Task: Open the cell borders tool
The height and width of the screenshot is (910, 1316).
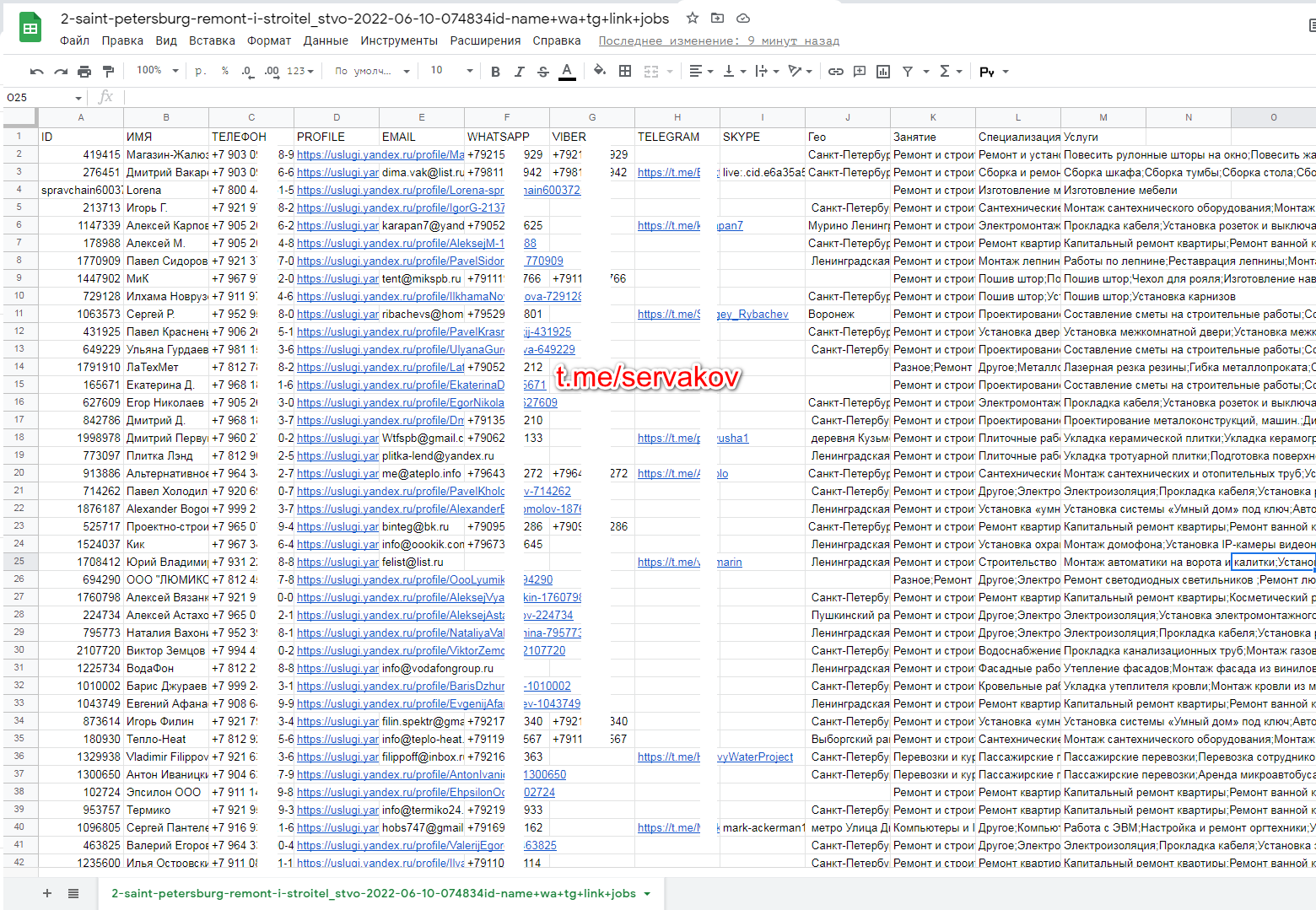Action: point(625,72)
